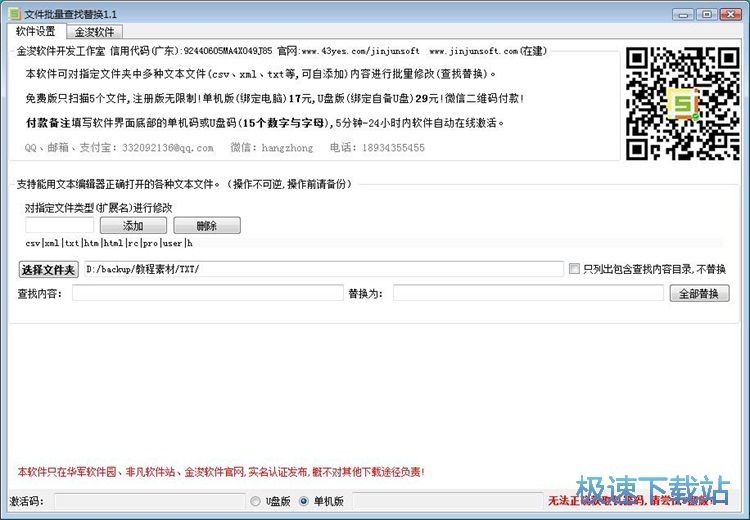Click the folder path field D:/backup/教程素材/TXT/

(x=324, y=269)
